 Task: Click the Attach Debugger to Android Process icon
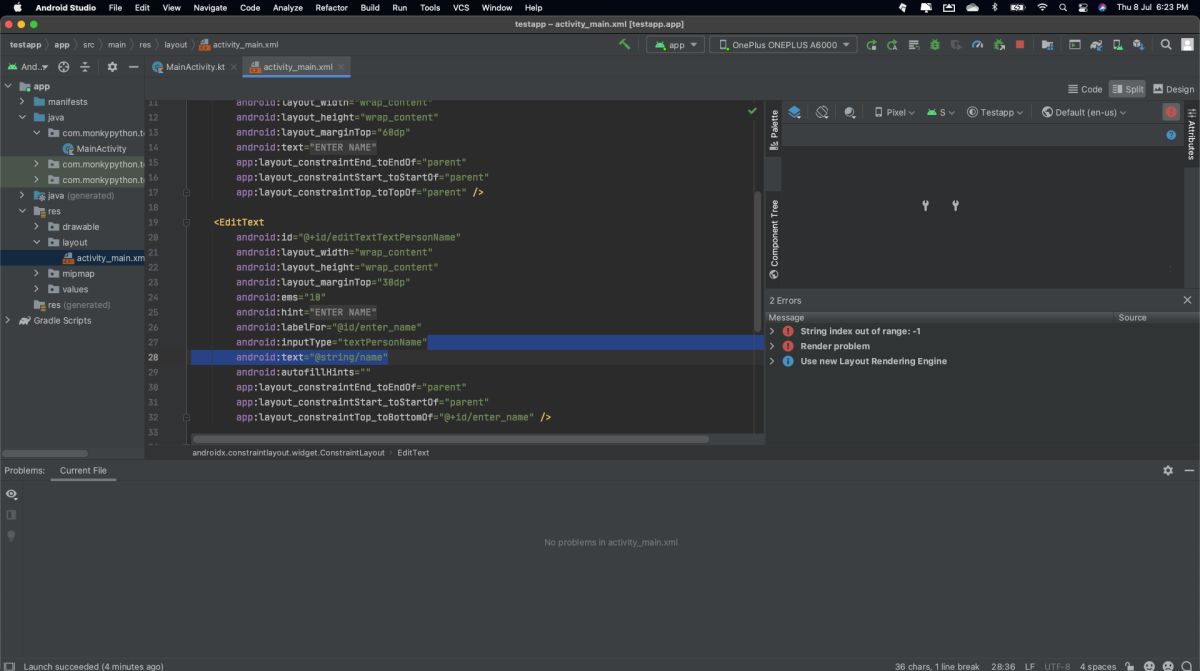click(x=999, y=45)
